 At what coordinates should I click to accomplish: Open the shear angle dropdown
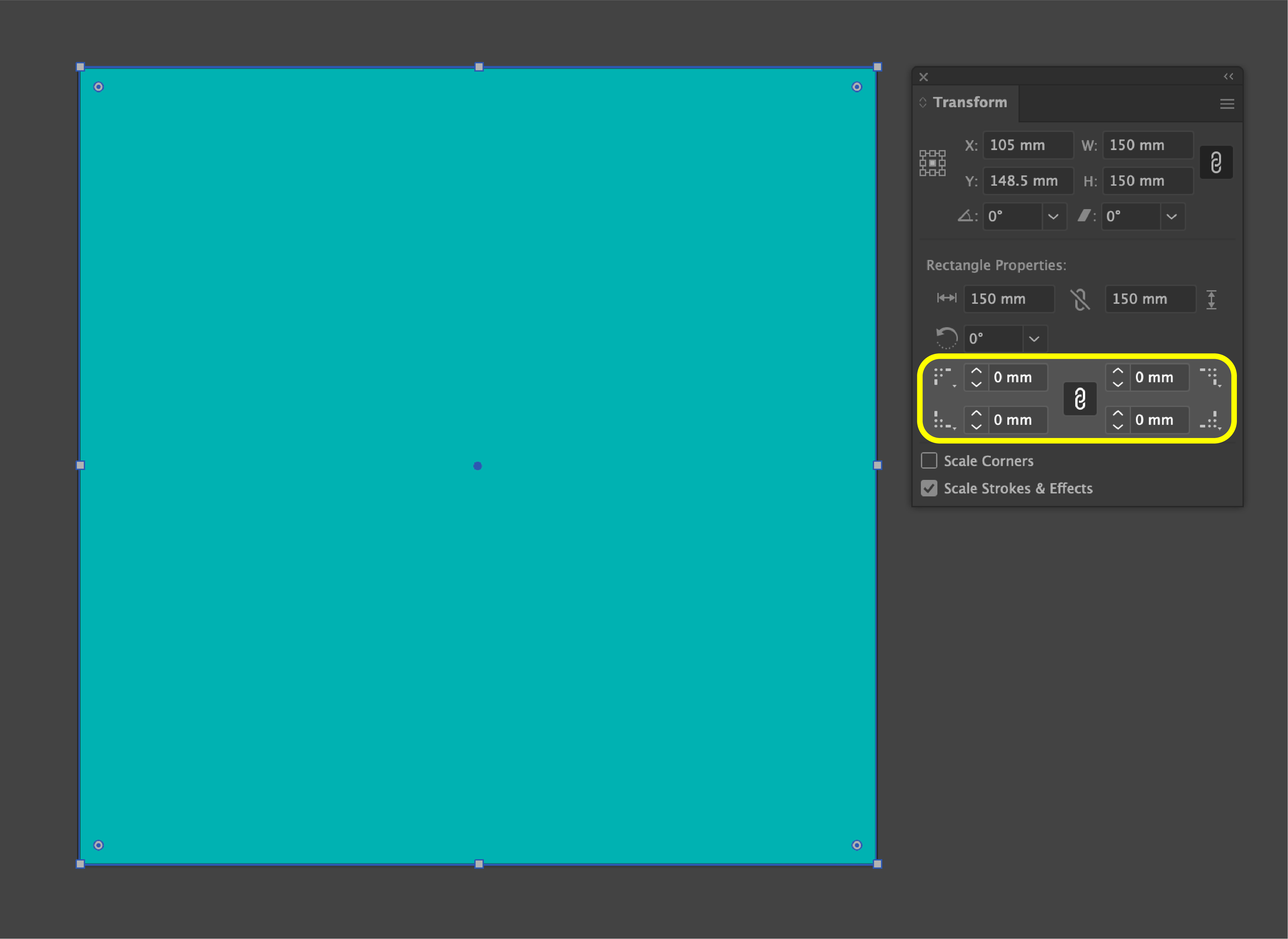pos(1171,217)
